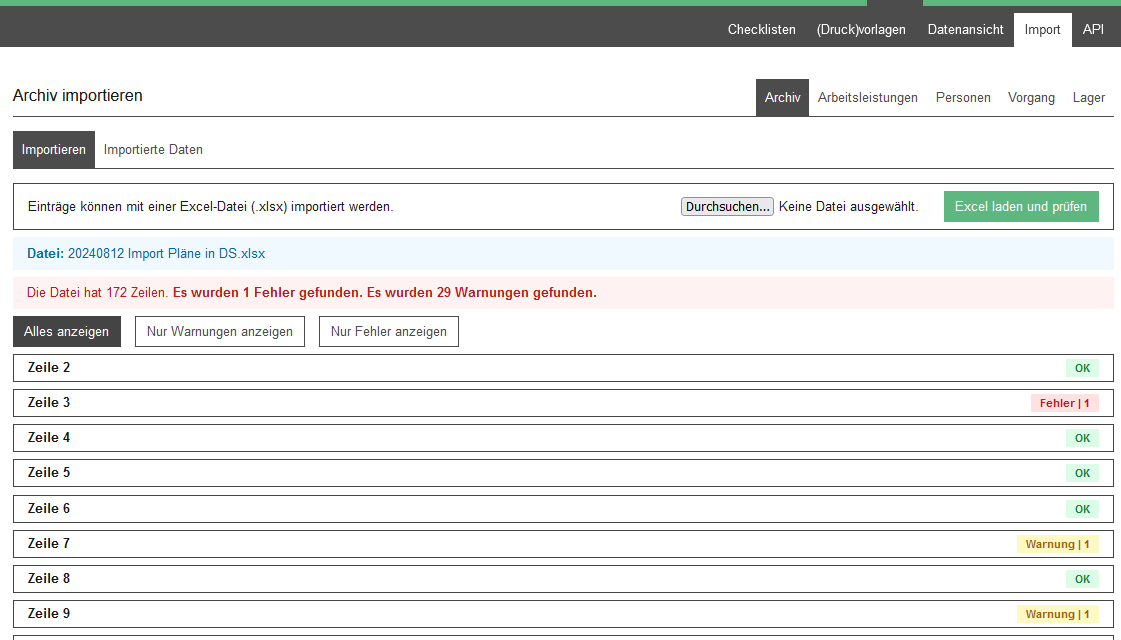
Task: Open the Personen import section
Action: [x=963, y=97]
